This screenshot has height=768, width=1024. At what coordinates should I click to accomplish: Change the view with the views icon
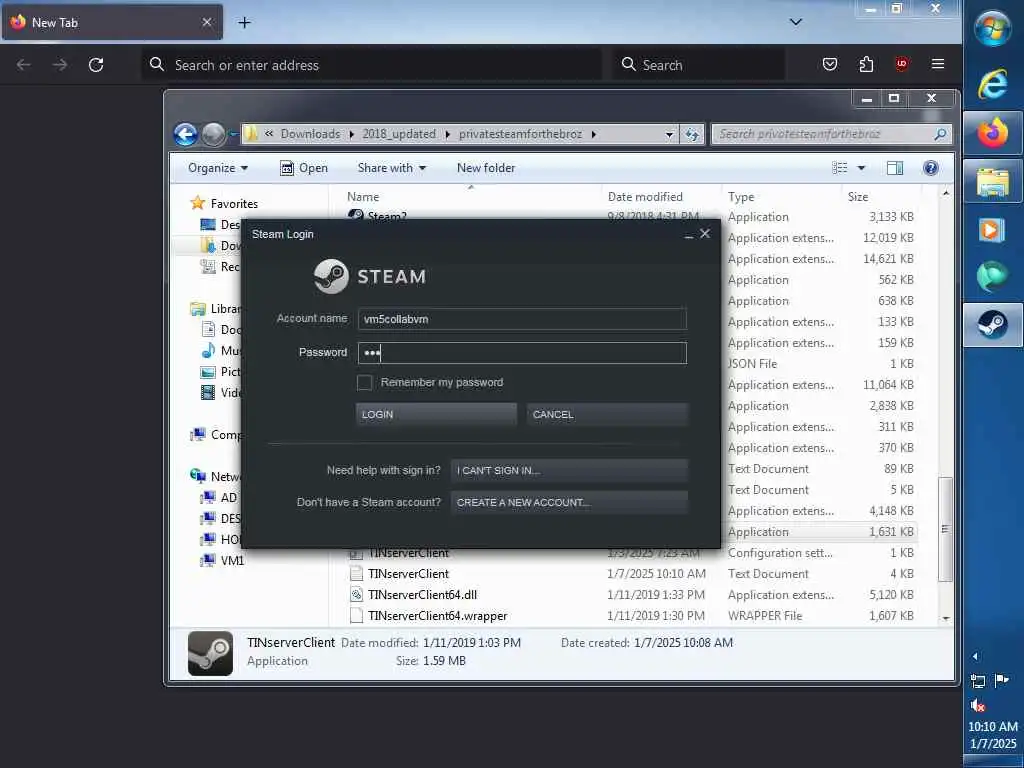tap(840, 168)
